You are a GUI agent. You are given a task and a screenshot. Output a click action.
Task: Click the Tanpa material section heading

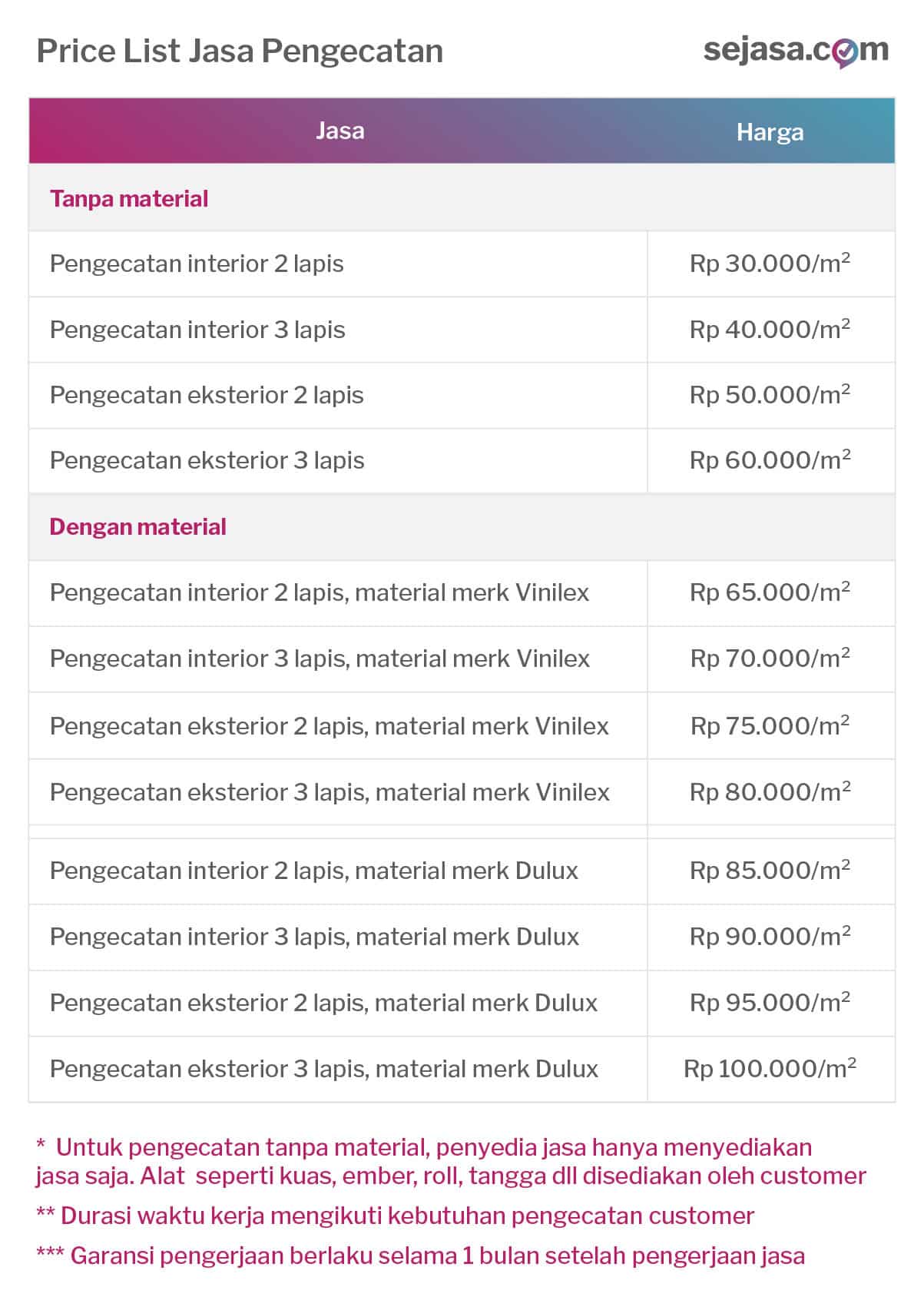point(129,198)
